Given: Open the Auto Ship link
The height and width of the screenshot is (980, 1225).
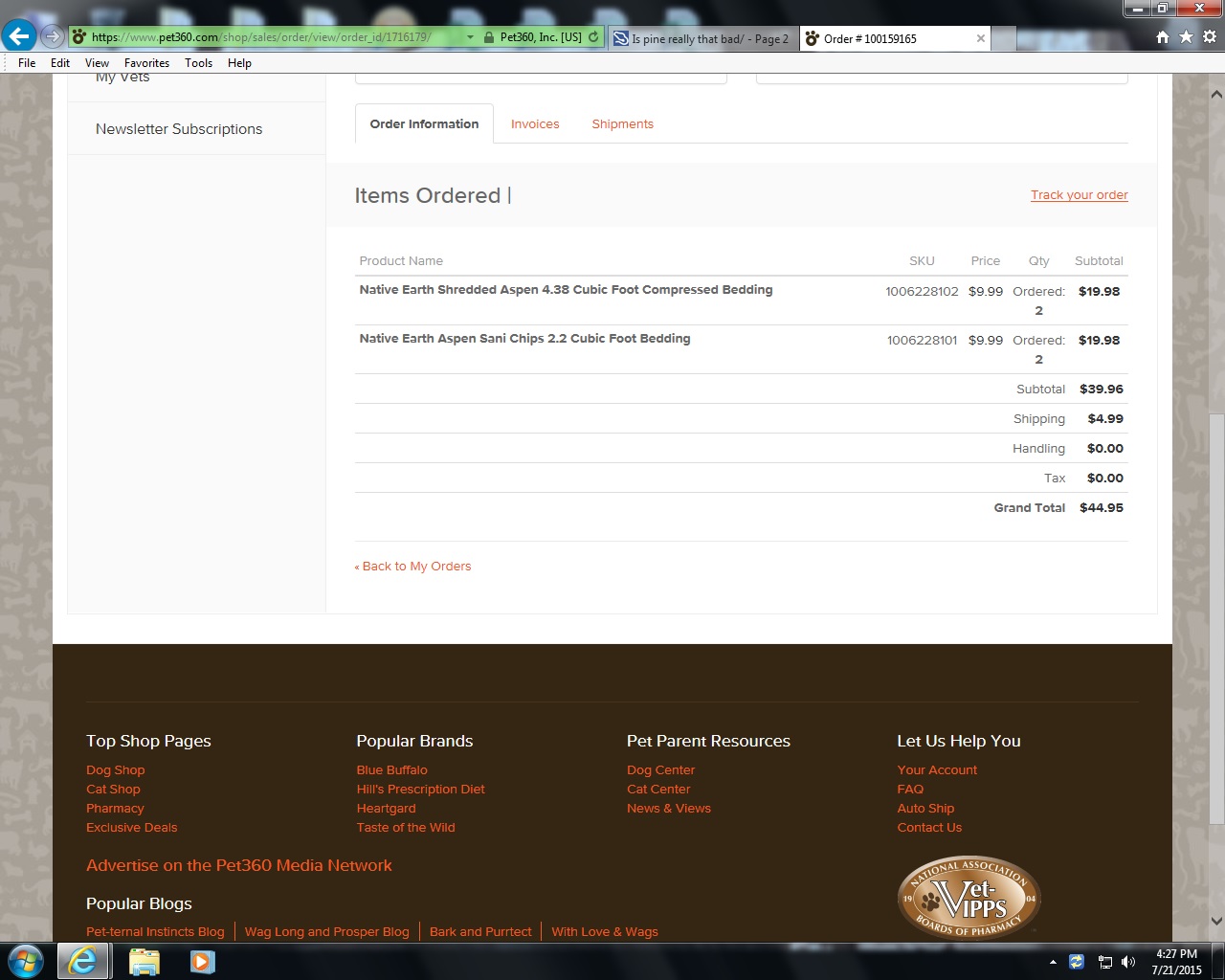Looking at the screenshot, I should point(925,808).
